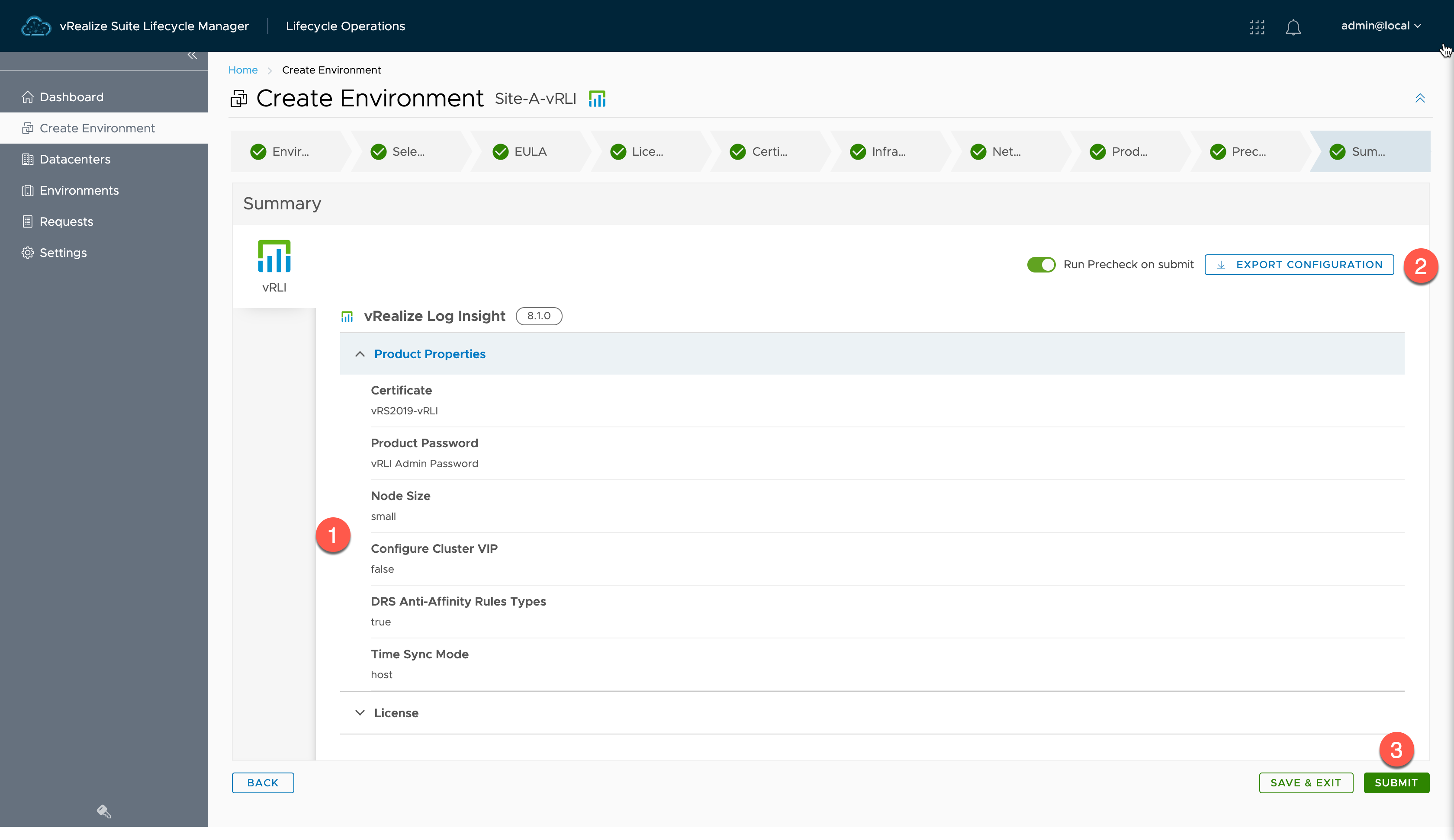Click Configure Cluster VIP value false
Image resolution: width=1454 pixels, height=840 pixels.
click(382, 569)
